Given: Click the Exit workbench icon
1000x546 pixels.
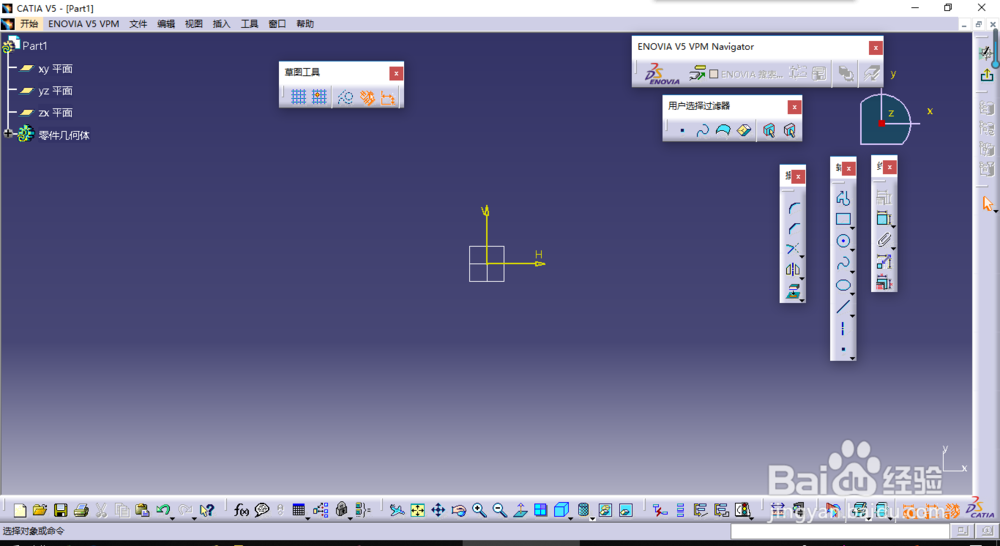Looking at the screenshot, I should [987, 75].
